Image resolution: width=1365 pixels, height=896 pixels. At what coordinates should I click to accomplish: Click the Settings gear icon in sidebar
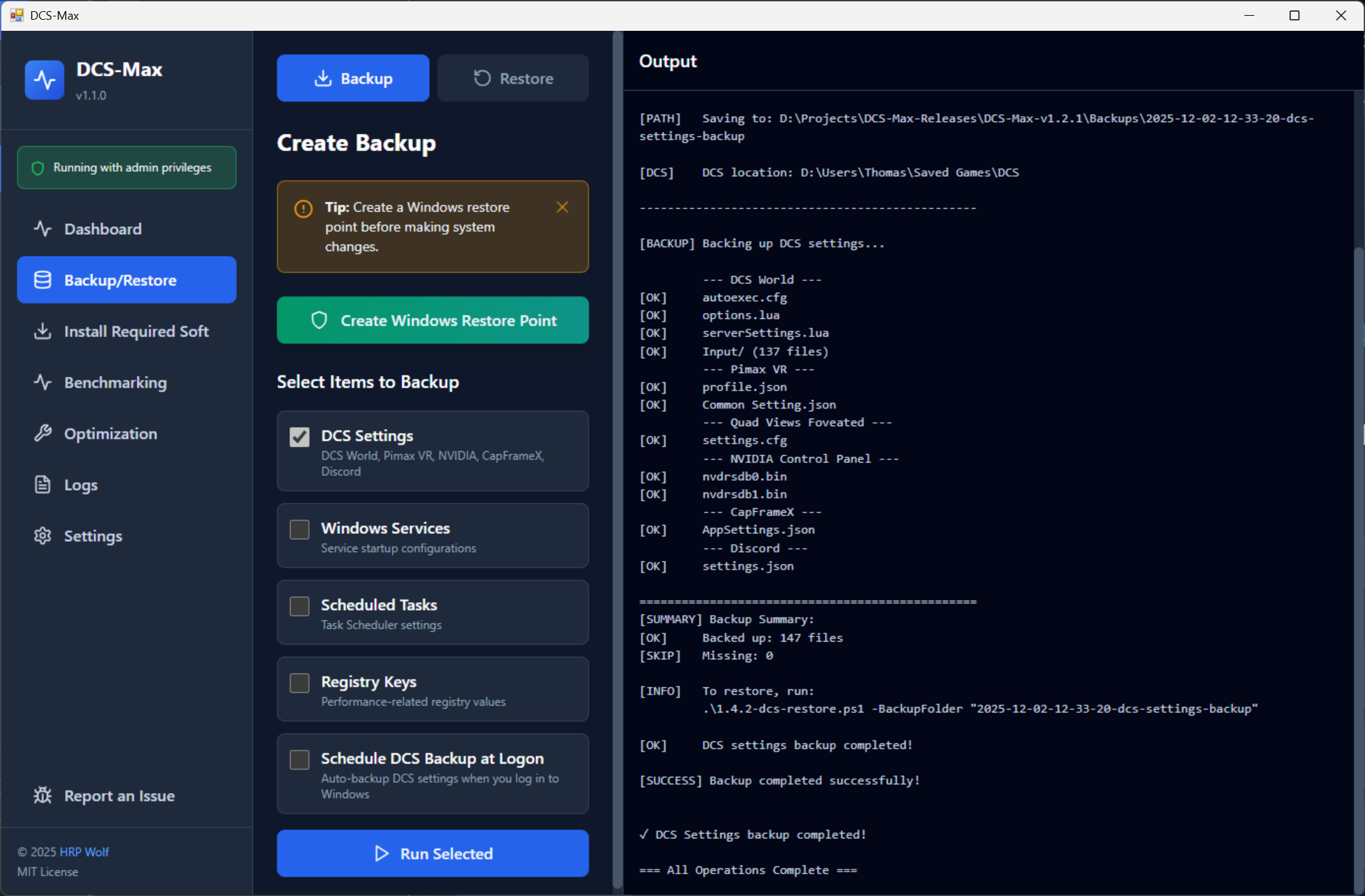(x=43, y=536)
